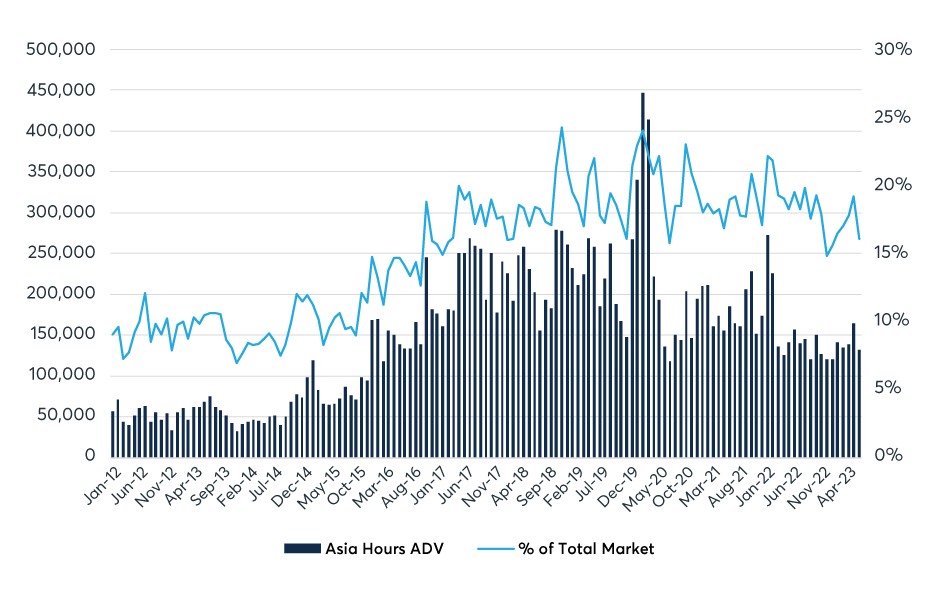Click the 250,000 left axis value
This screenshot has width=940, height=600.
click(x=64, y=252)
